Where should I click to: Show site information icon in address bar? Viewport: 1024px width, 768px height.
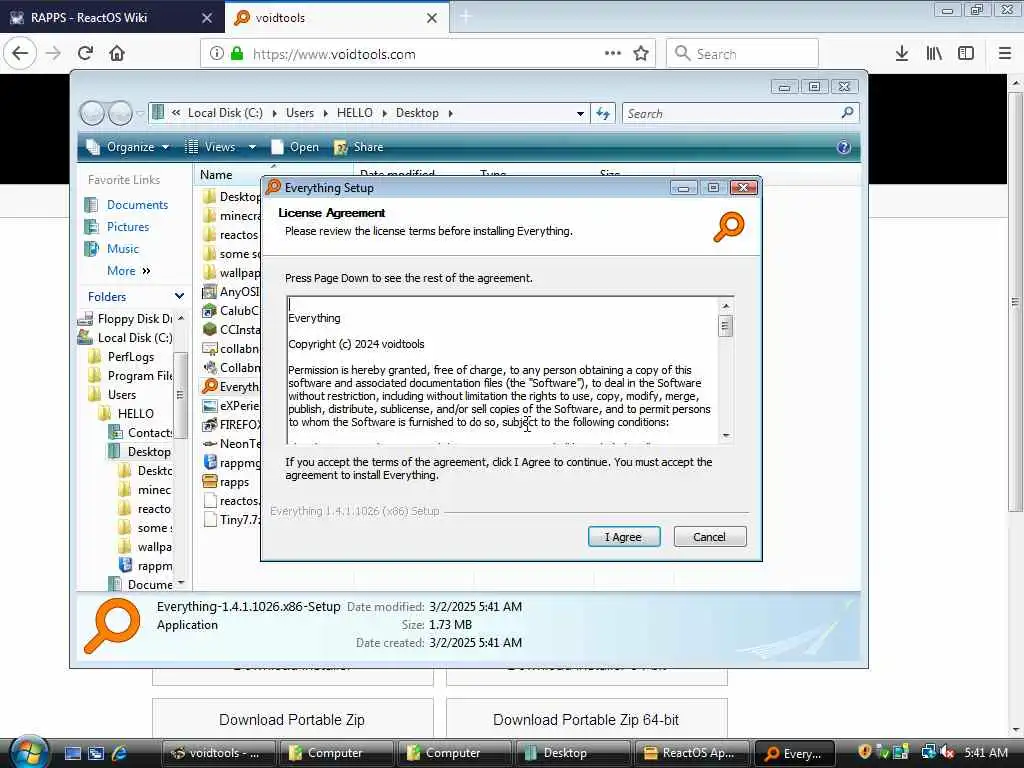(216, 54)
